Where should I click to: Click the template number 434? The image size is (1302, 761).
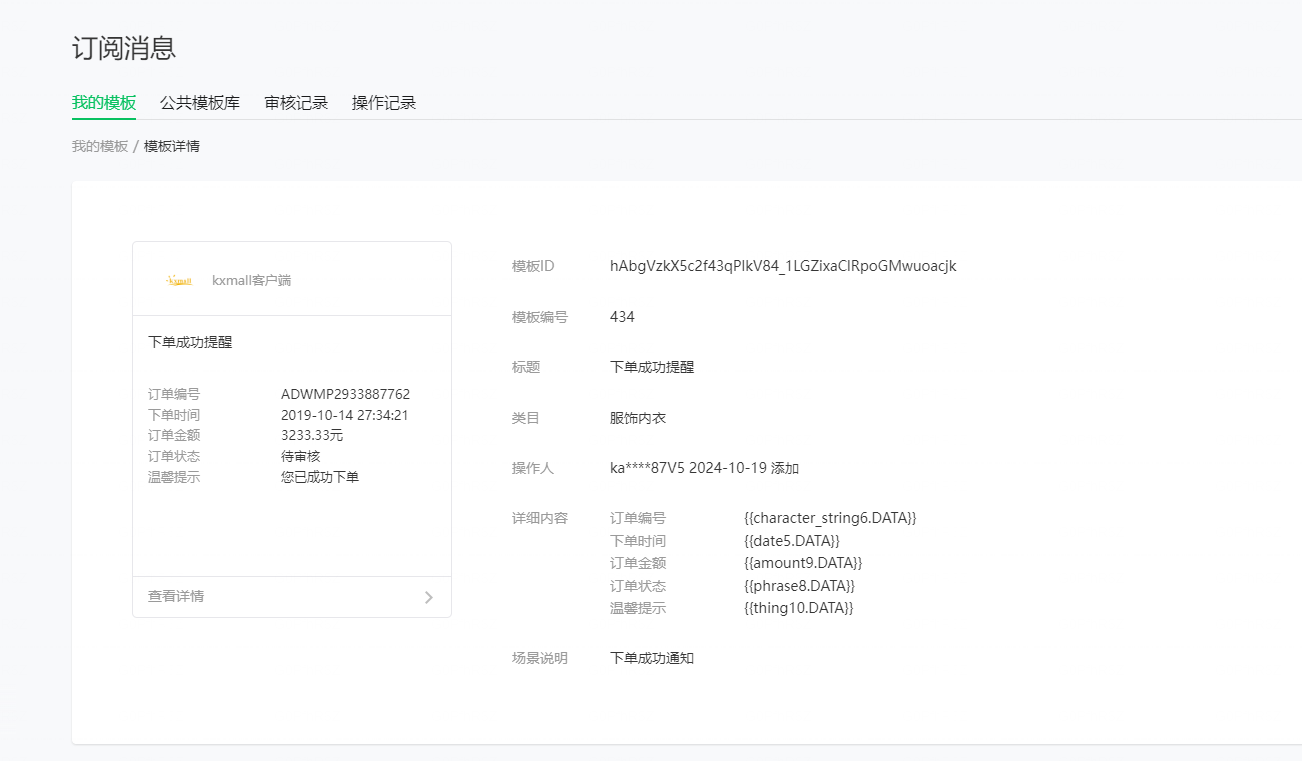click(x=622, y=317)
